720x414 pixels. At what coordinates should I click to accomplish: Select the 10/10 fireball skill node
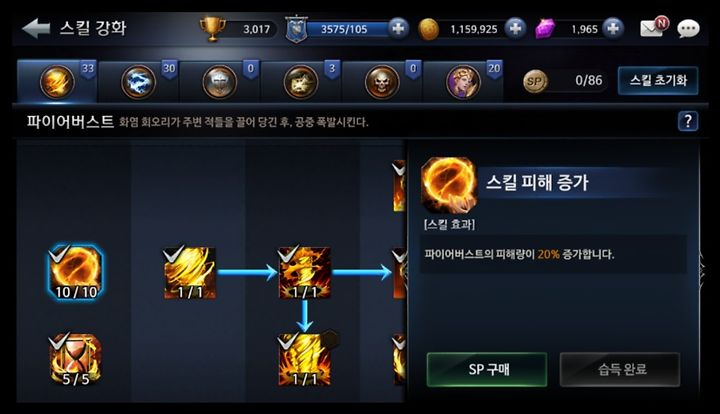pyautogui.click(x=76, y=273)
